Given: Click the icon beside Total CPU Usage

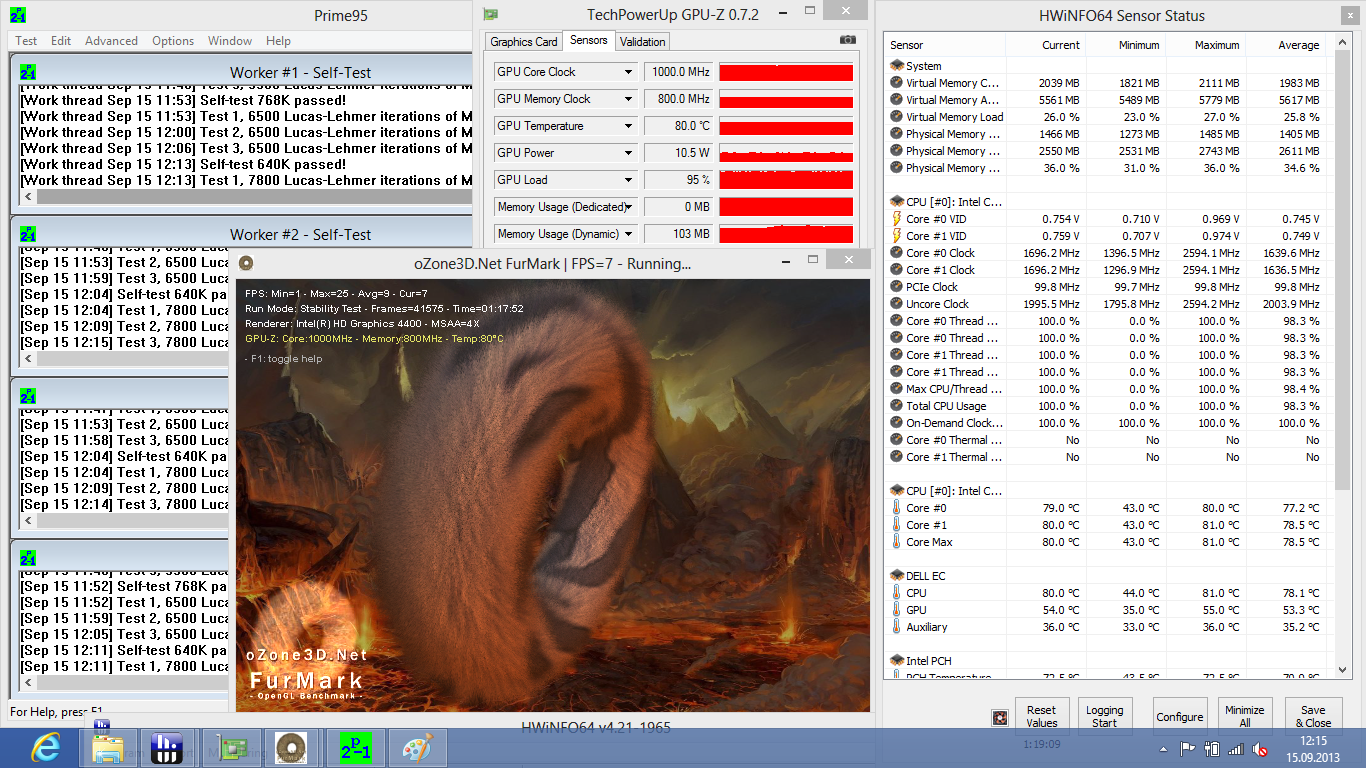Looking at the screenshot, I should click(x=896, y=406).
